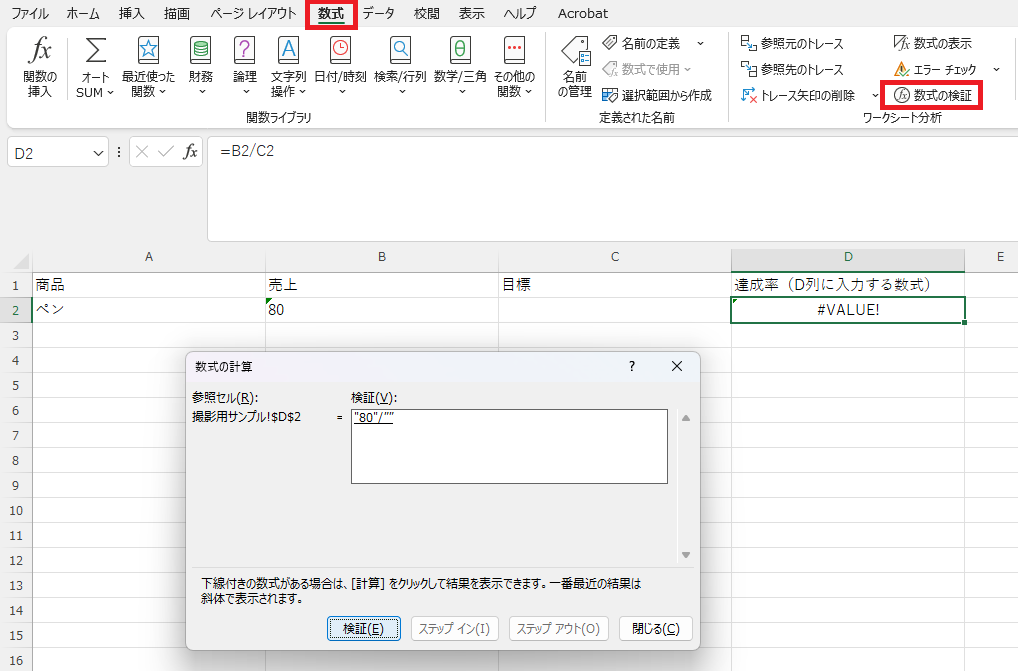The image size is (1018, 671).
Task: Click the formula bar enter checkmark icon
Action: pos(166,152)
